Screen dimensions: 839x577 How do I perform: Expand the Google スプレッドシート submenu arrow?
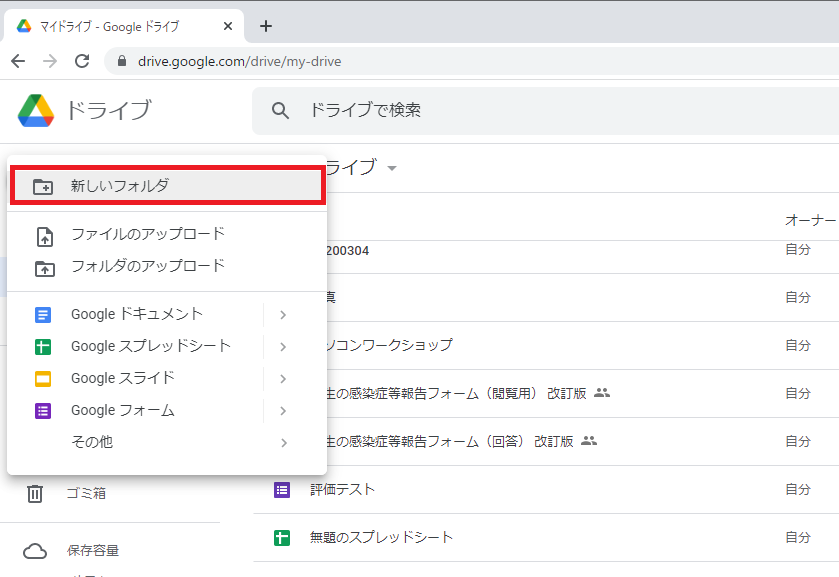(283, 347)
